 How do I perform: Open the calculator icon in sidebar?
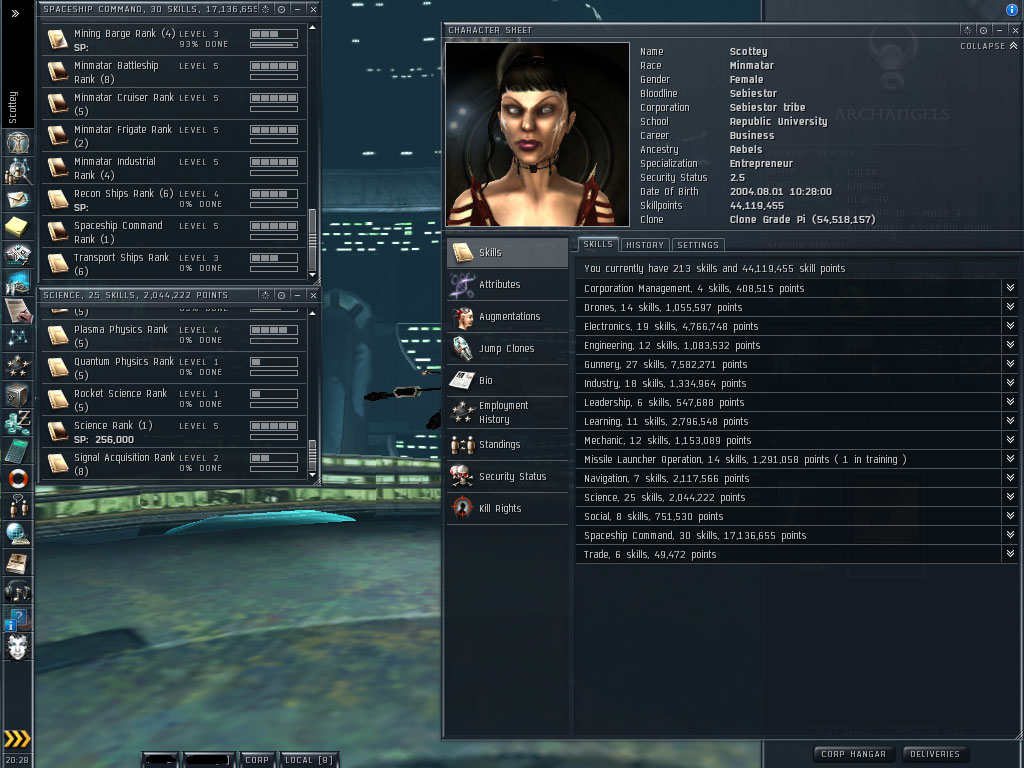[18, 451]
